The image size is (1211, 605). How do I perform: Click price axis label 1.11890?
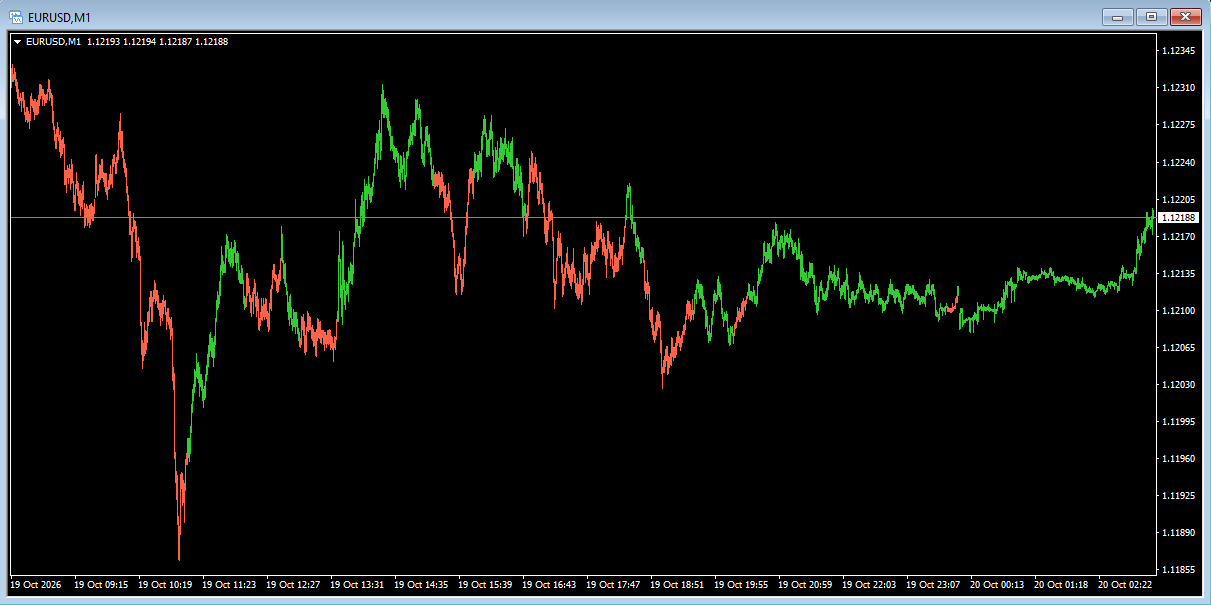pyautogui.click(x=1178, y=532)
